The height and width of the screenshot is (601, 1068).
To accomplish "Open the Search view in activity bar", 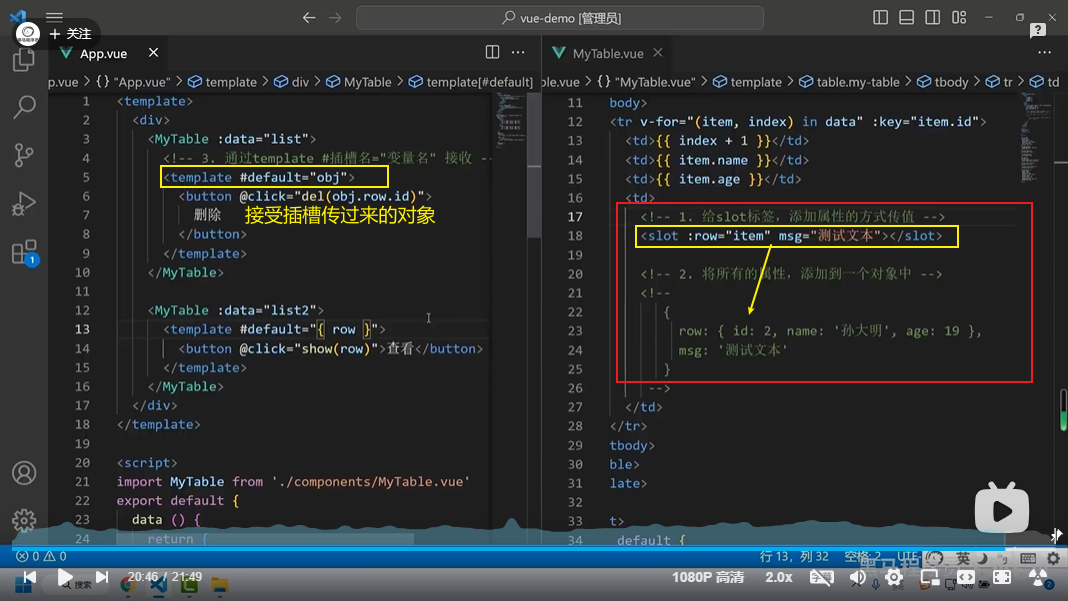I will coord(24,106).
